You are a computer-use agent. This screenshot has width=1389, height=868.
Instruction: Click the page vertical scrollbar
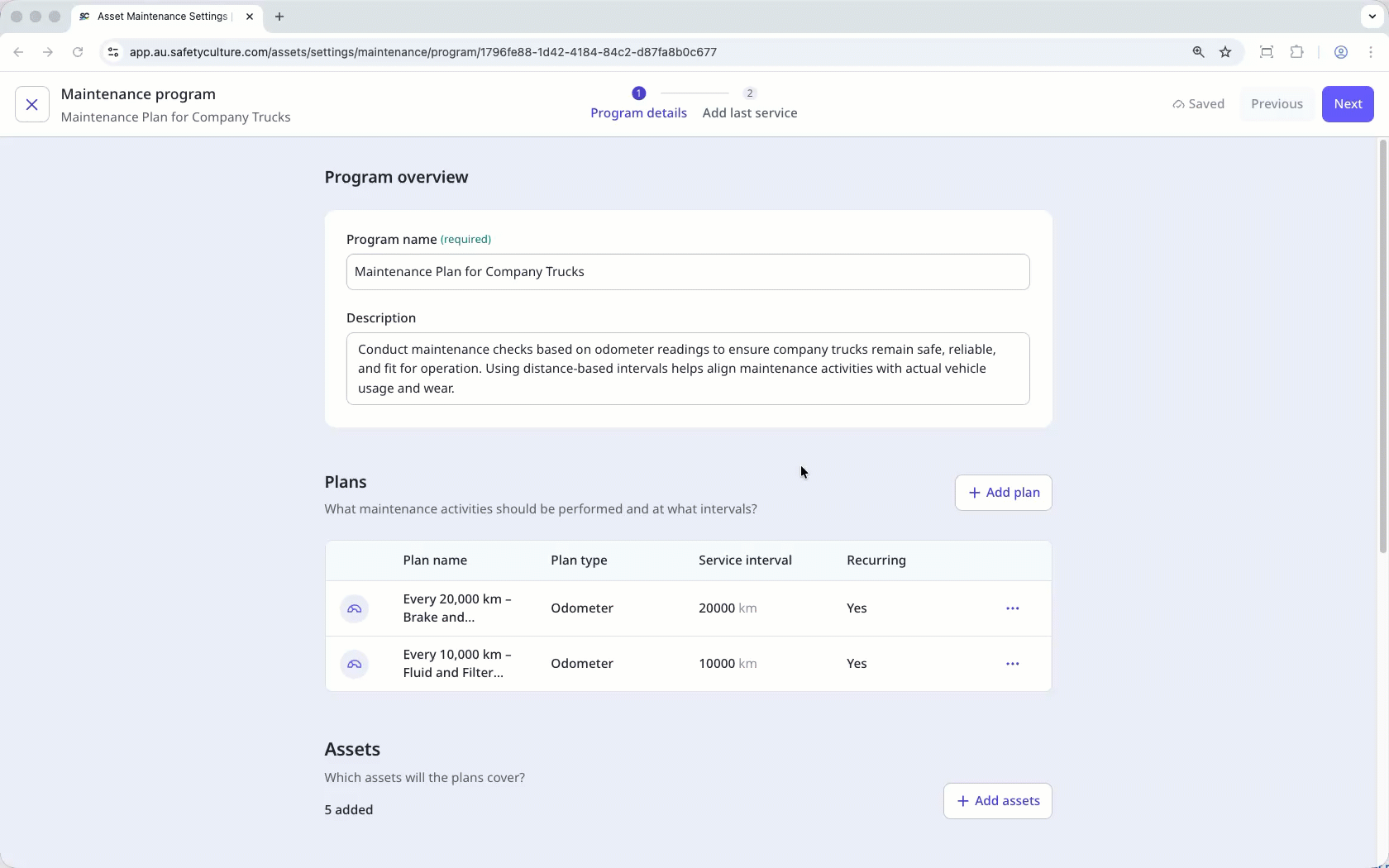1382,347
